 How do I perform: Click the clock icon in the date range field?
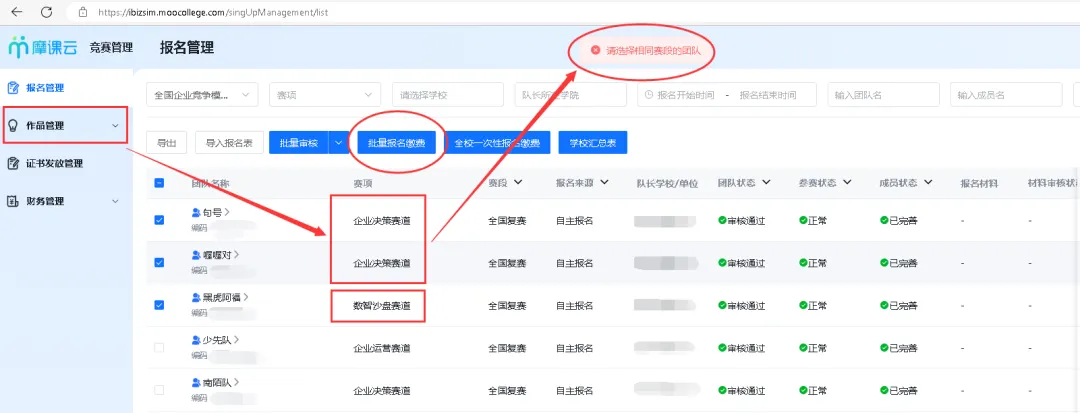click(649, 95)
